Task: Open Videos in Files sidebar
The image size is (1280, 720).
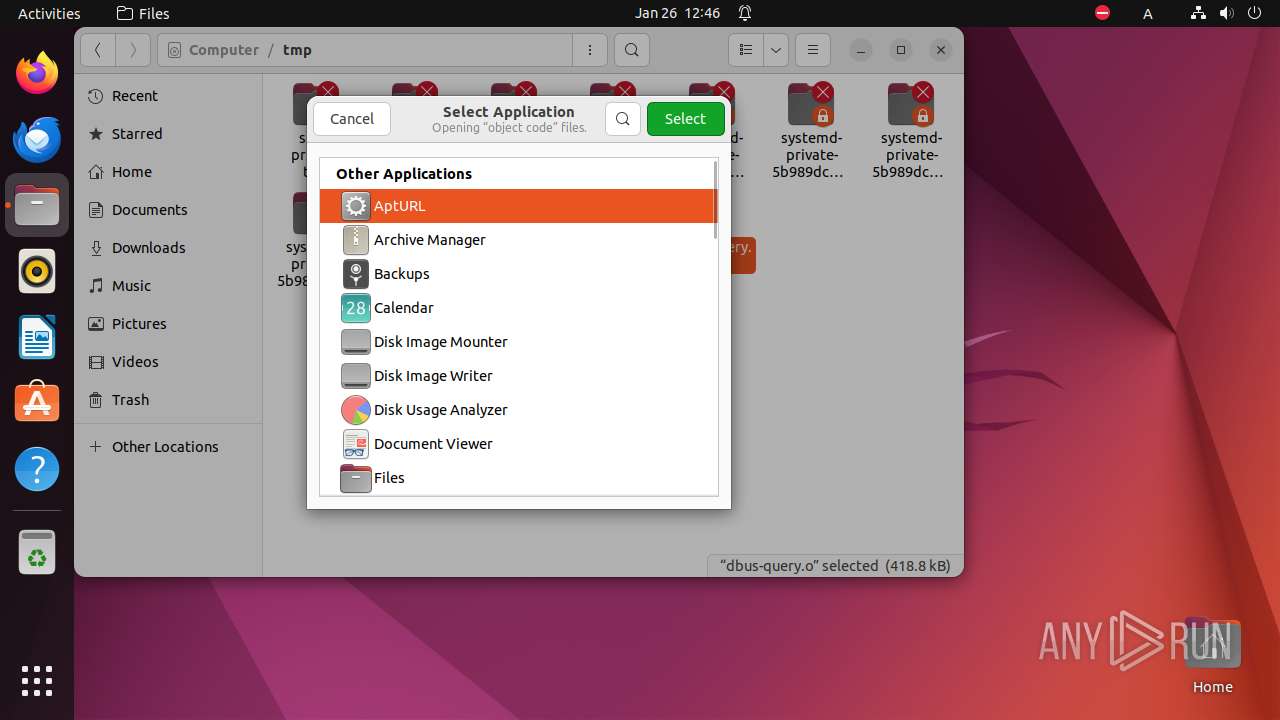Action: (168, 362)
